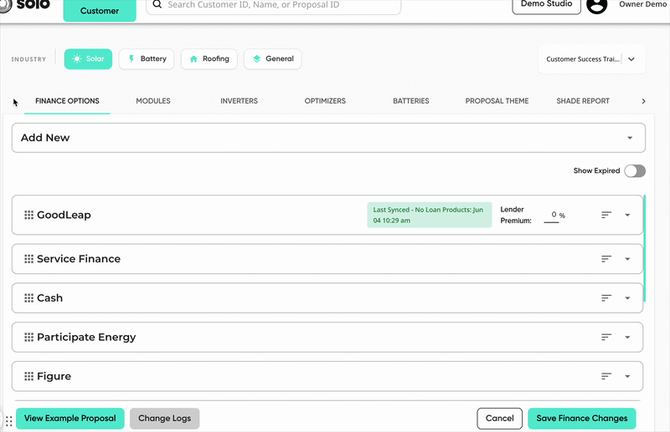Viewport: 670px width, 432px height.
Task: Expand the Figure row arrow
Action: point(627,376)
